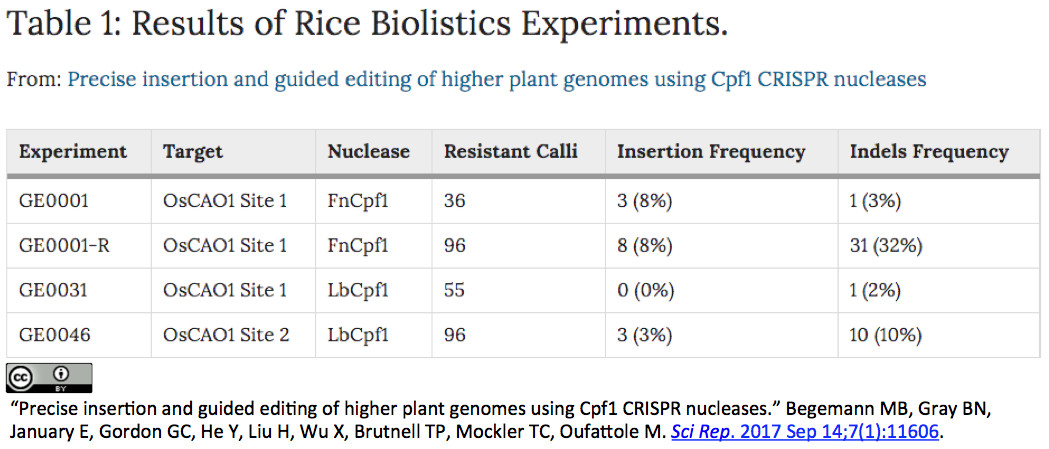Viewport: 1049px width, 449px height.
Task: Select the Insertion Frequency column header
Action: click(711, 152)
